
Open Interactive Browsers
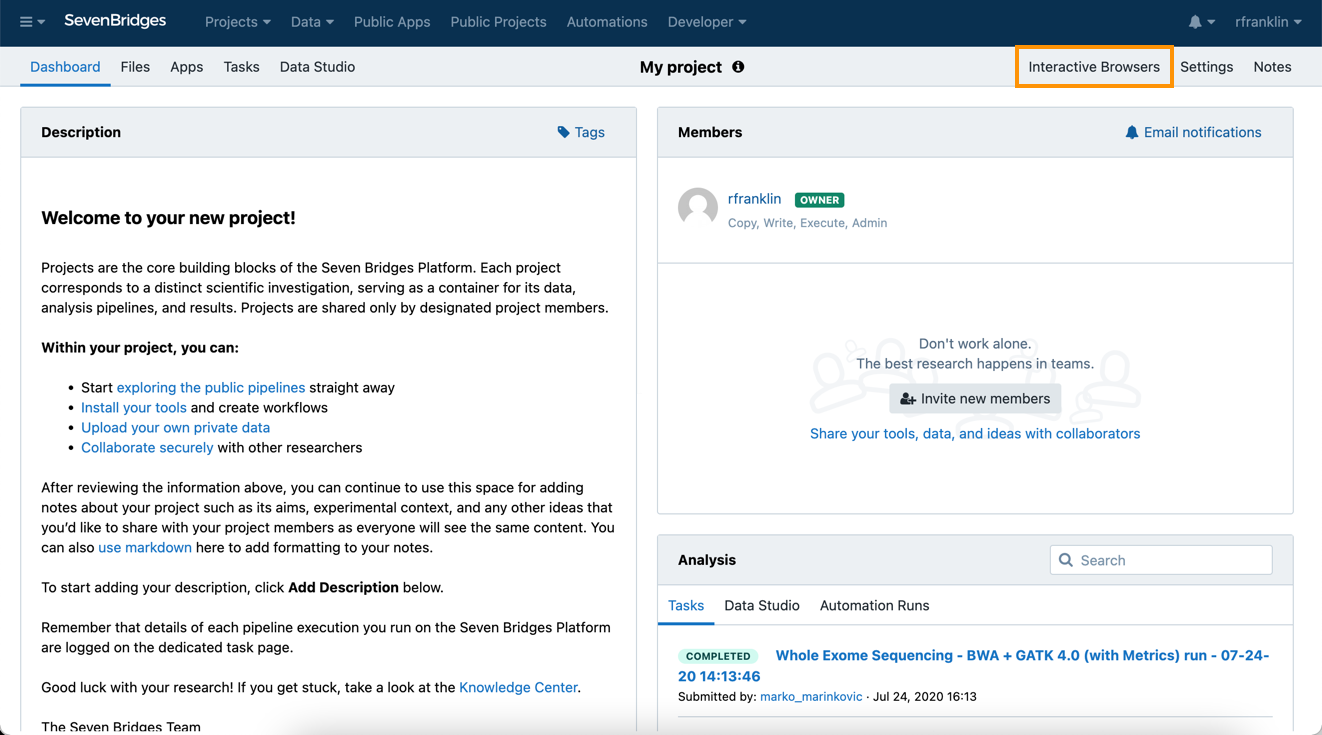click(1094, 67)
